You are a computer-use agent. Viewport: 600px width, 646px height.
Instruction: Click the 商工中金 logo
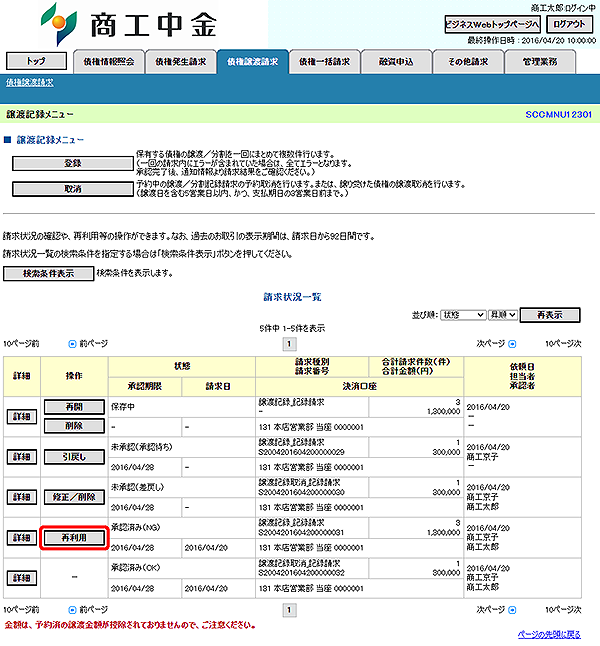point(129,24)
